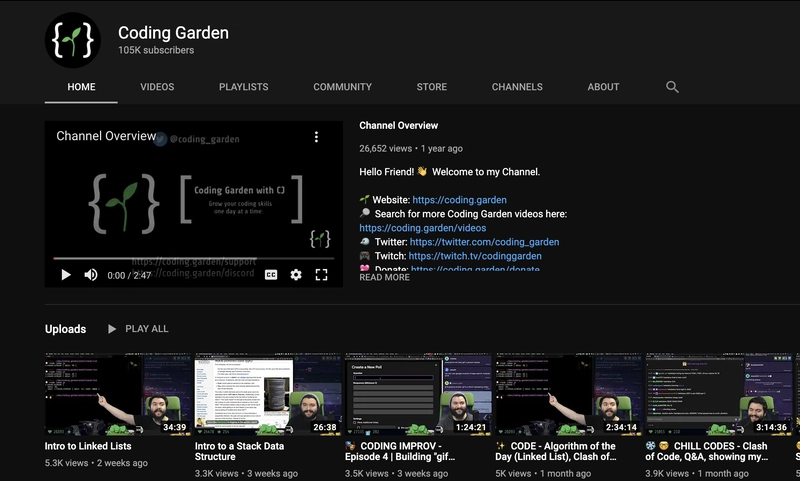Viewport: 800px width, 481px height.
Task: Open the COMMUNITY tab
Action: [x=342, y=87]
